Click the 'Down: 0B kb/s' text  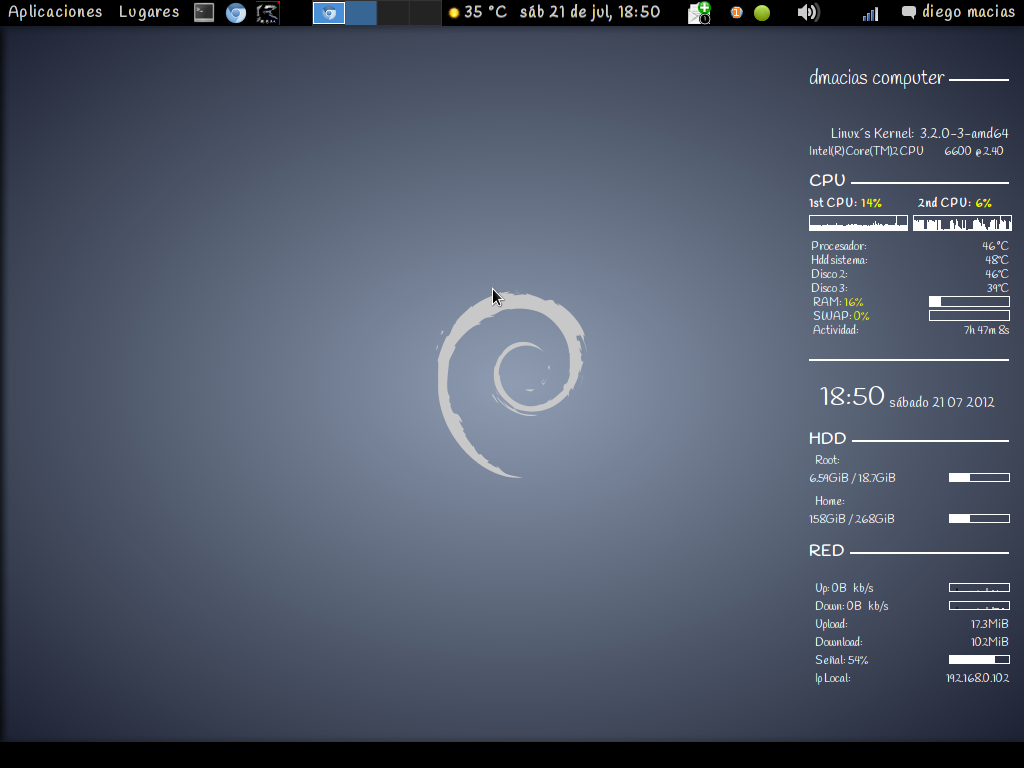tap(852, 606)
